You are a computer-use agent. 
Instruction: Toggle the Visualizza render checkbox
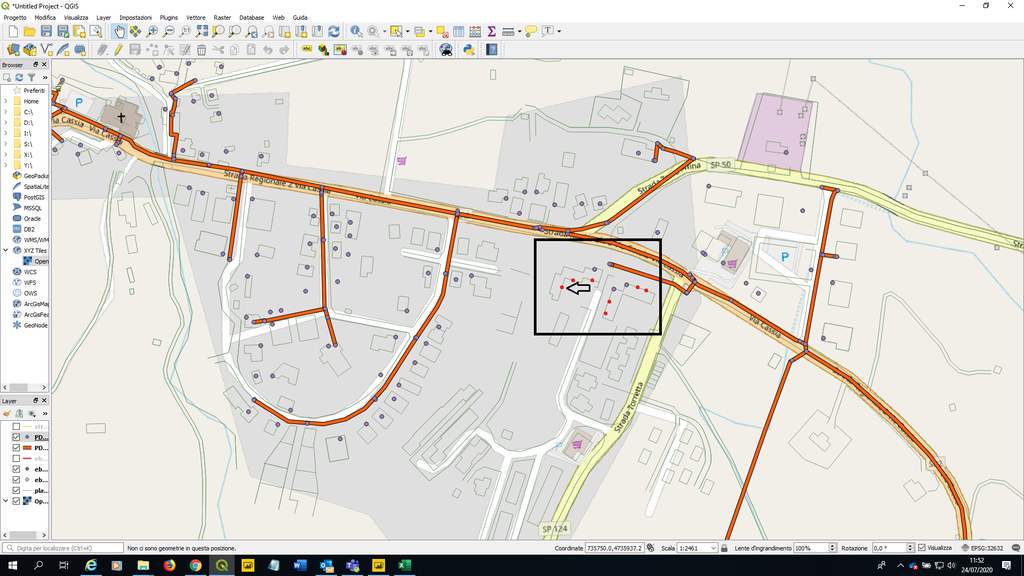922,548
